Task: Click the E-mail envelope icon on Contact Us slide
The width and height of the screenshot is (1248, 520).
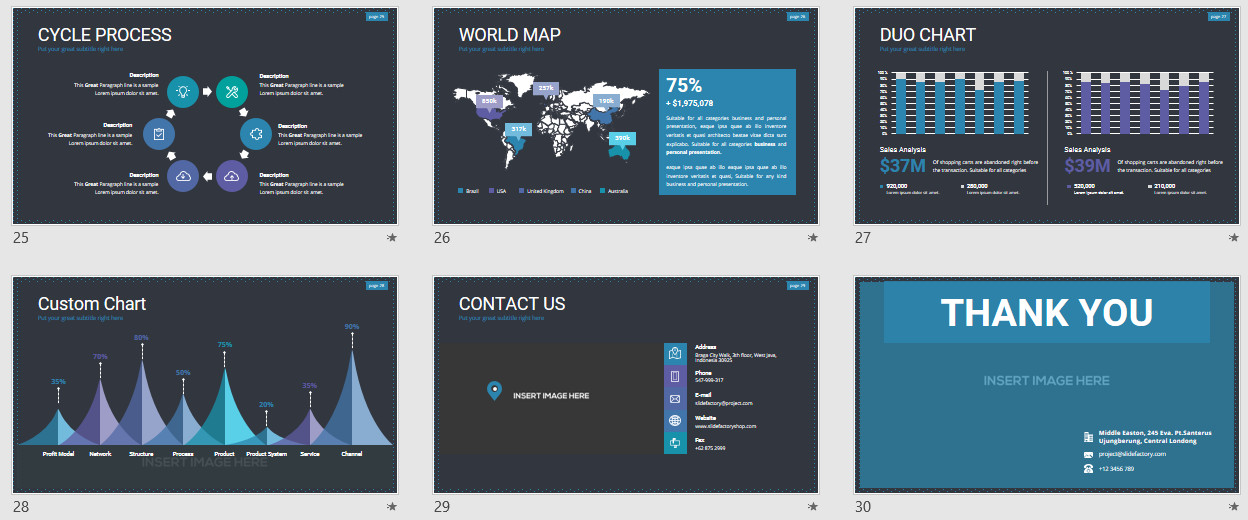Action: (674, 399)
